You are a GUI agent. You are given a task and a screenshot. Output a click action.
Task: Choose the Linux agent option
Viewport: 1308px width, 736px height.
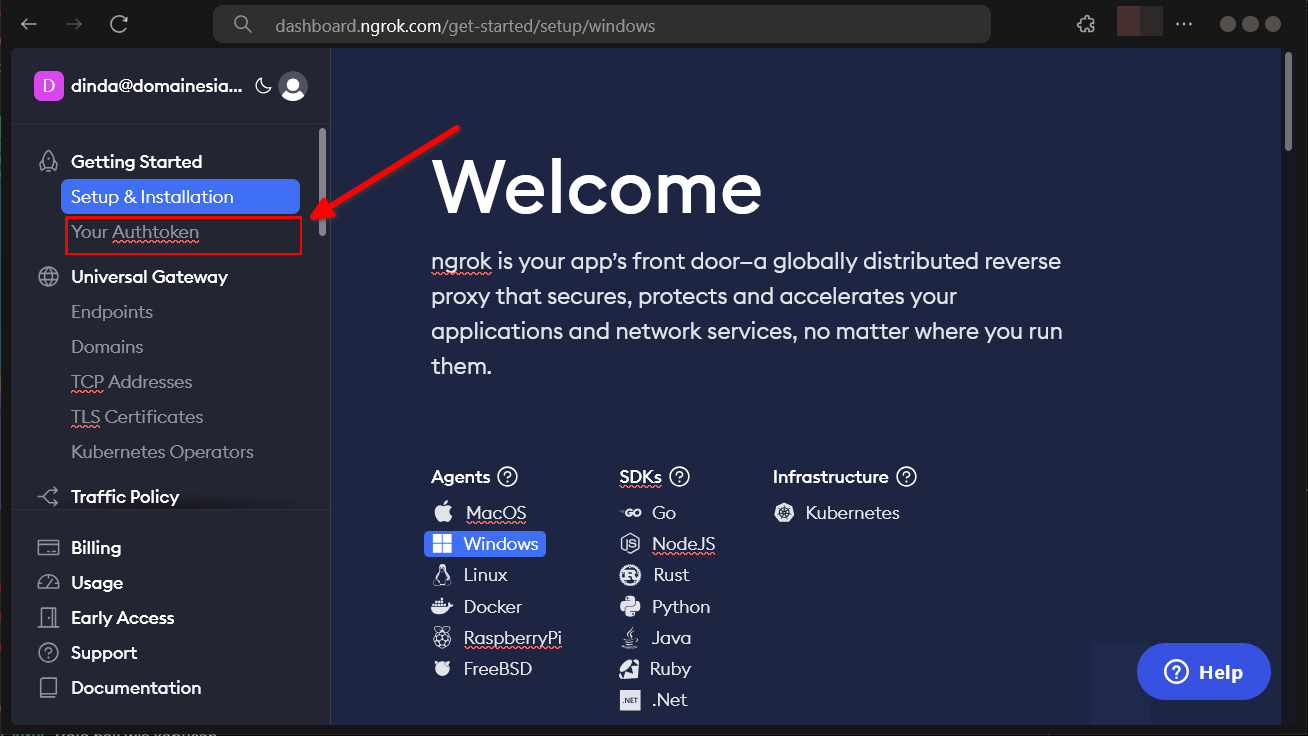[x=486, y=575]
